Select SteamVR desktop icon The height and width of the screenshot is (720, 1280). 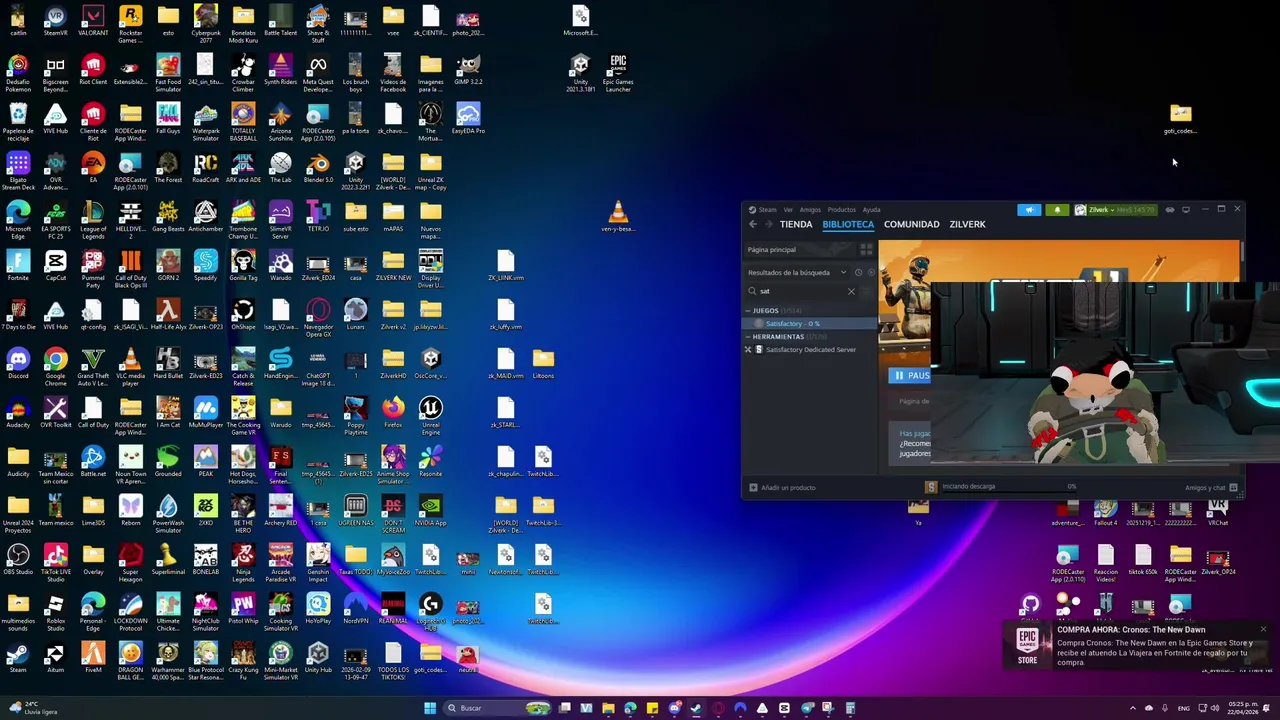(x=55, y=21)
